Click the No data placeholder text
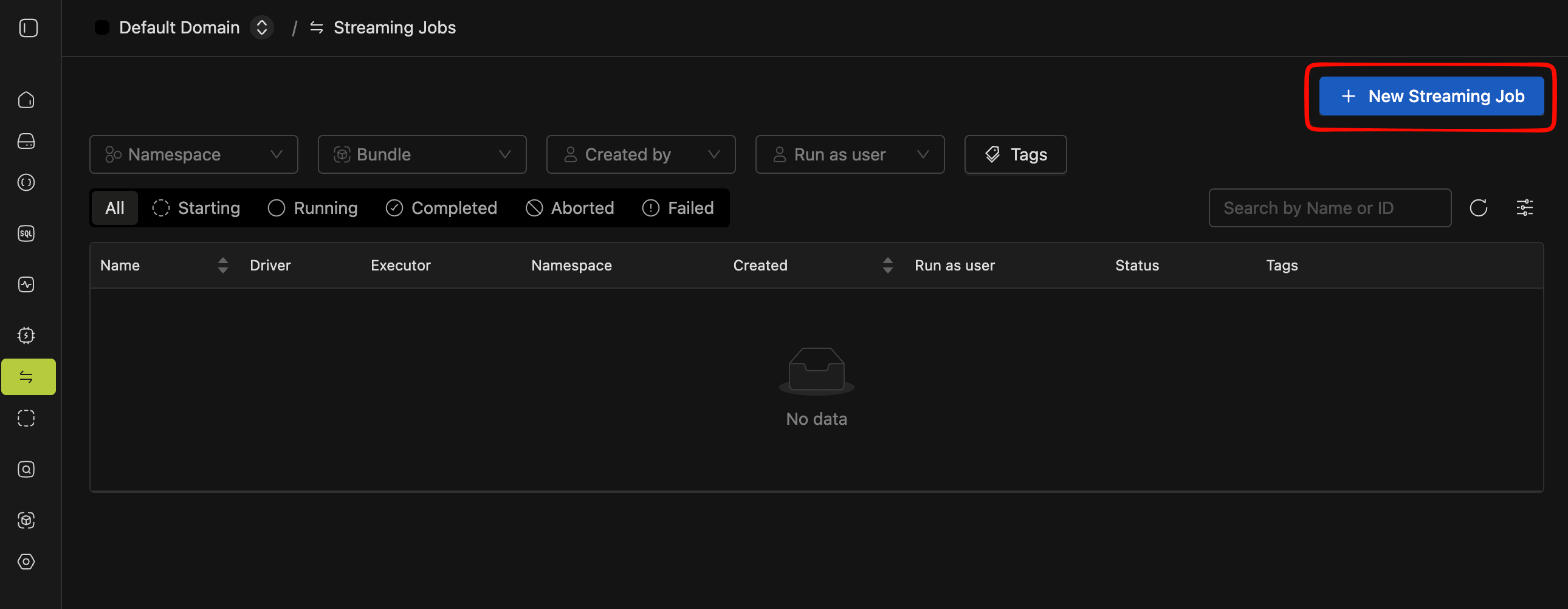Screen dimensions: 1568x609 point(816,419)
